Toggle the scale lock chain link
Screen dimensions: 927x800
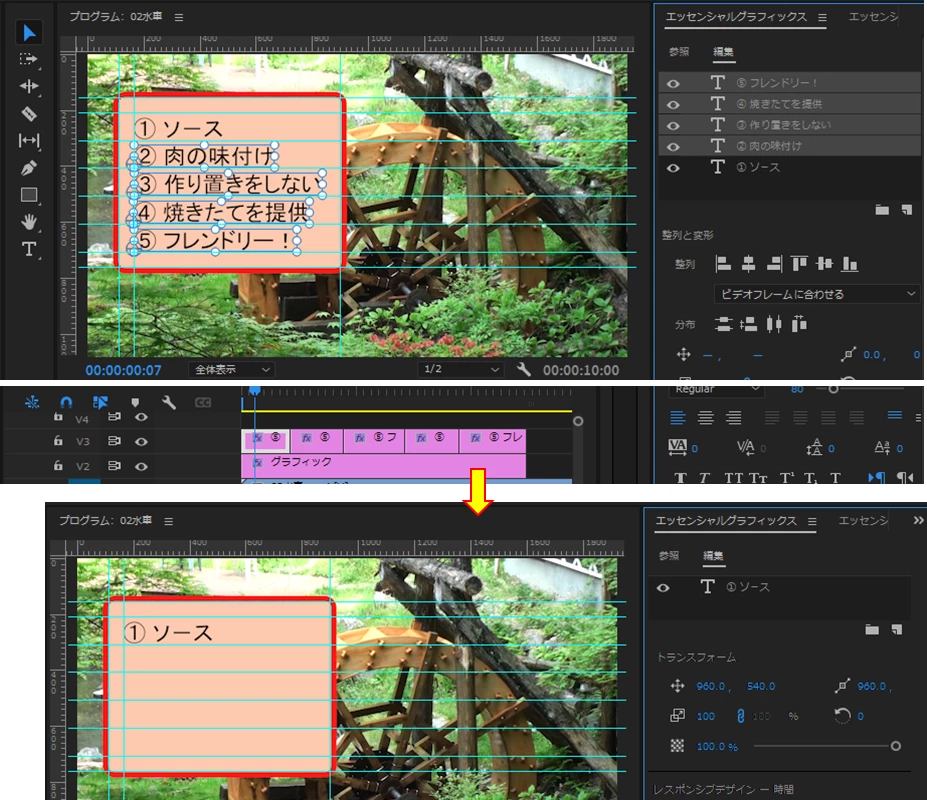click(x=740, y=716)
